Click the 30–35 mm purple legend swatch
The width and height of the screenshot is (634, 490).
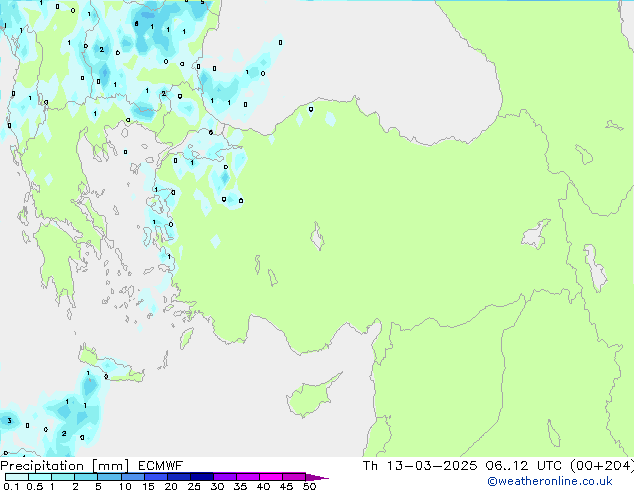pyautogui.click(x=225, y=477)
